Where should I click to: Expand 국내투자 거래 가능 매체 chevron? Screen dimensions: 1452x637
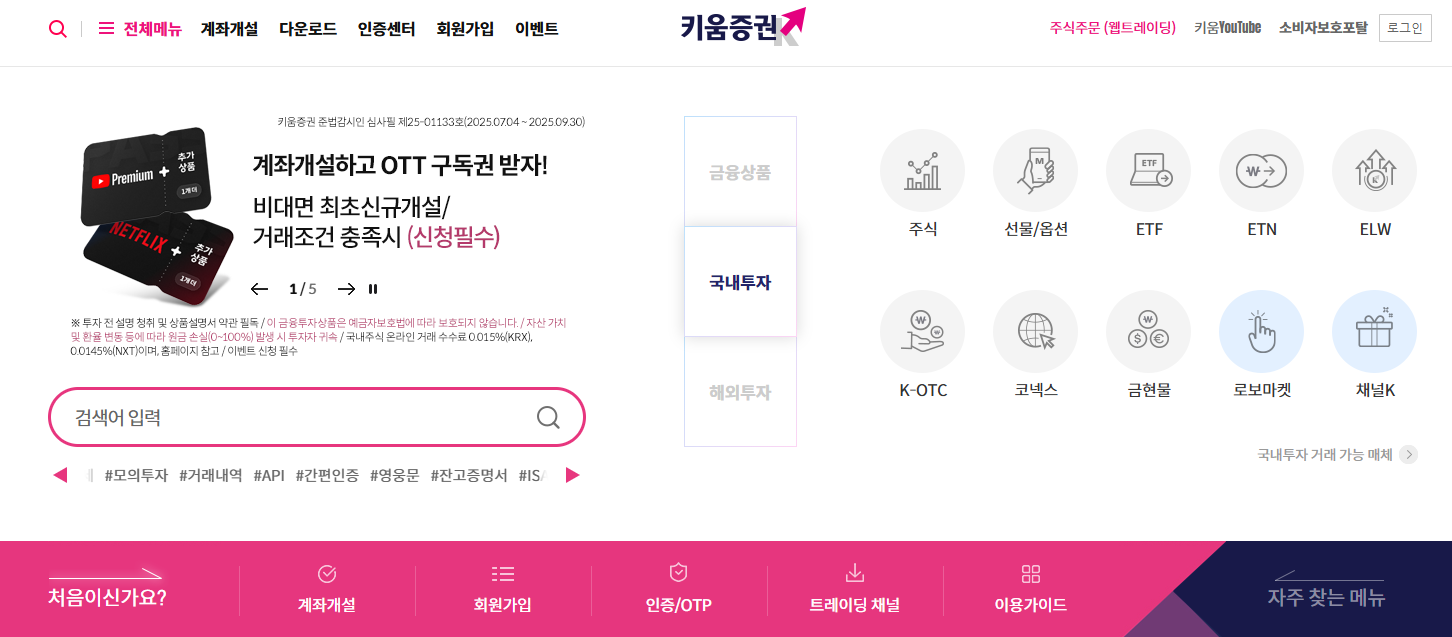click(1408, 455)
